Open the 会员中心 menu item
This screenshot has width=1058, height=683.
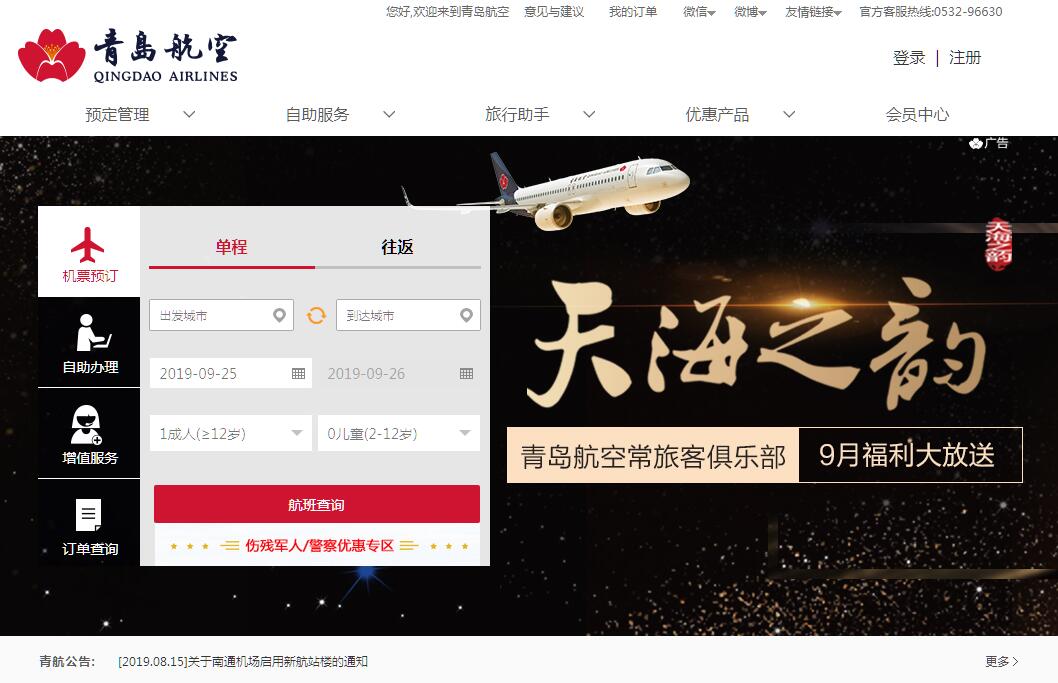(917, 114)
